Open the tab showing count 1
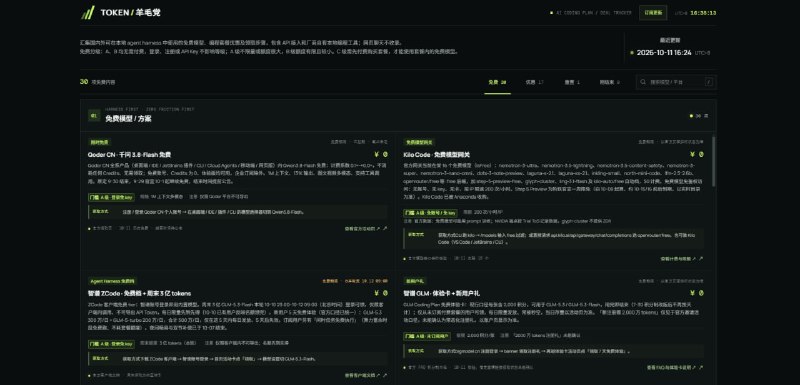This screenshot has height=385, width=800. tap(572, 82)
